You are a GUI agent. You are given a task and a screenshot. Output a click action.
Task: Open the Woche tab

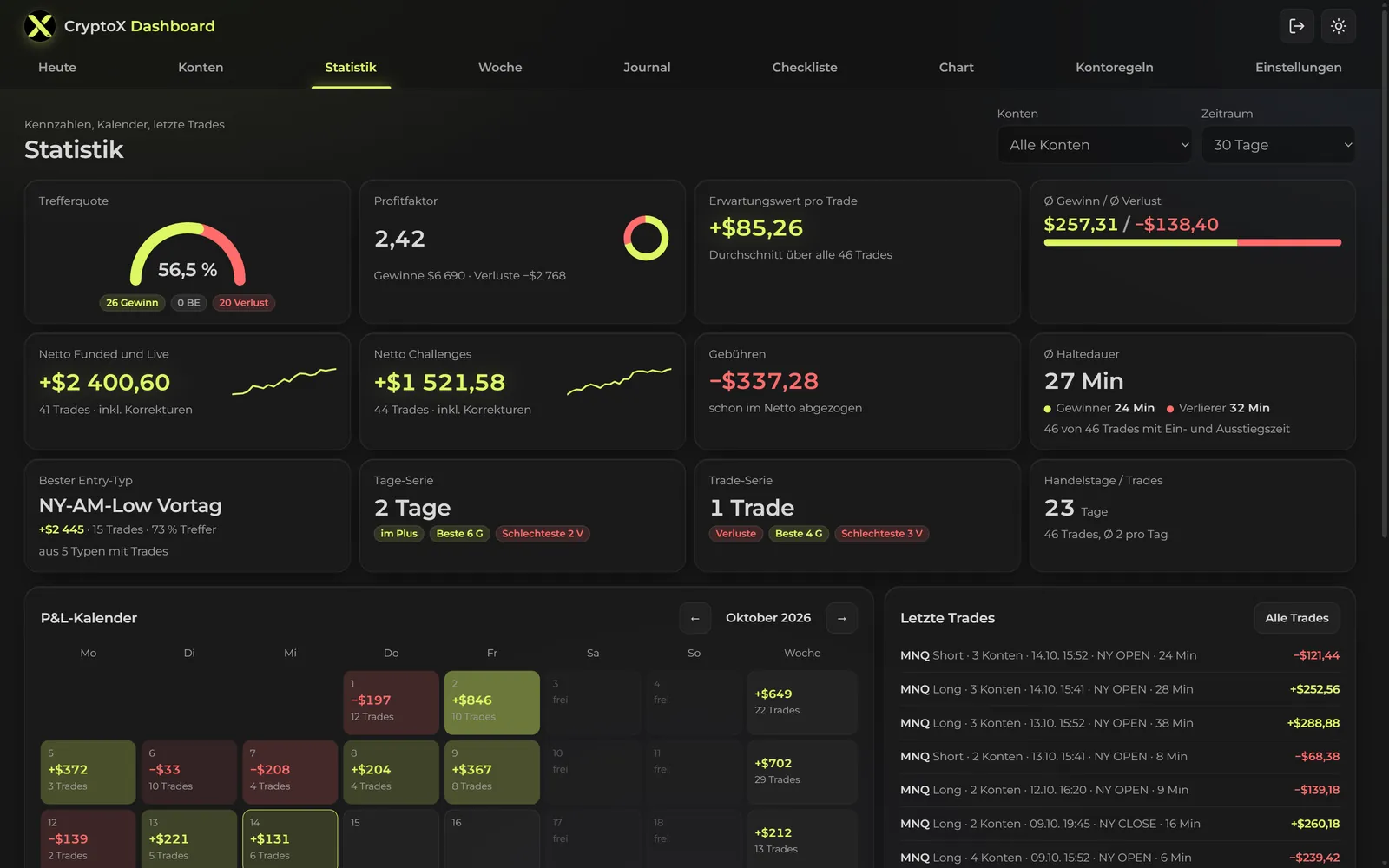pos(500,67)
